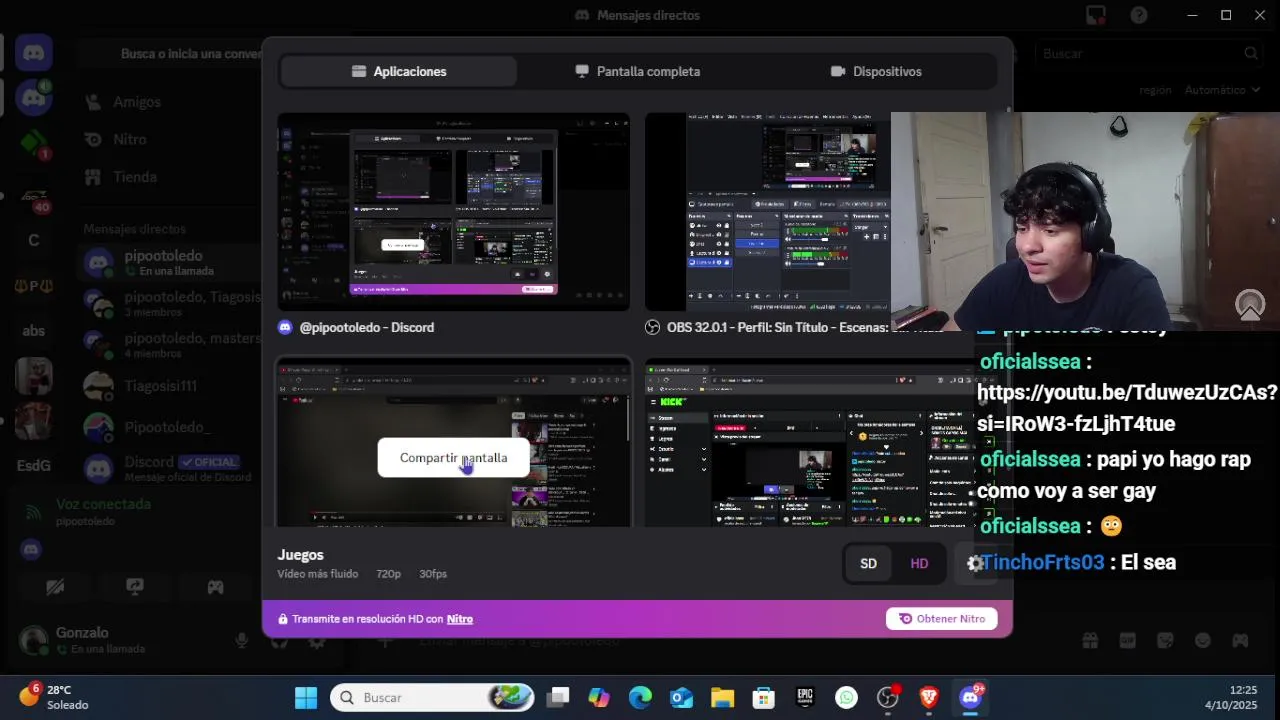Switch to the Dispositivos tab
1280x720 pixels.
tap(876, 72)
